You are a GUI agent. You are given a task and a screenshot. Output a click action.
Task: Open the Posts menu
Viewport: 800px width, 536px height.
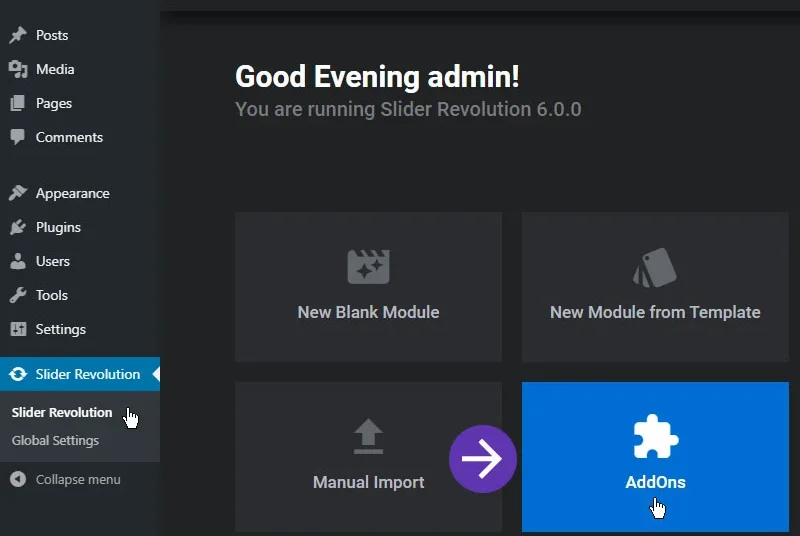tap(80, 35)
